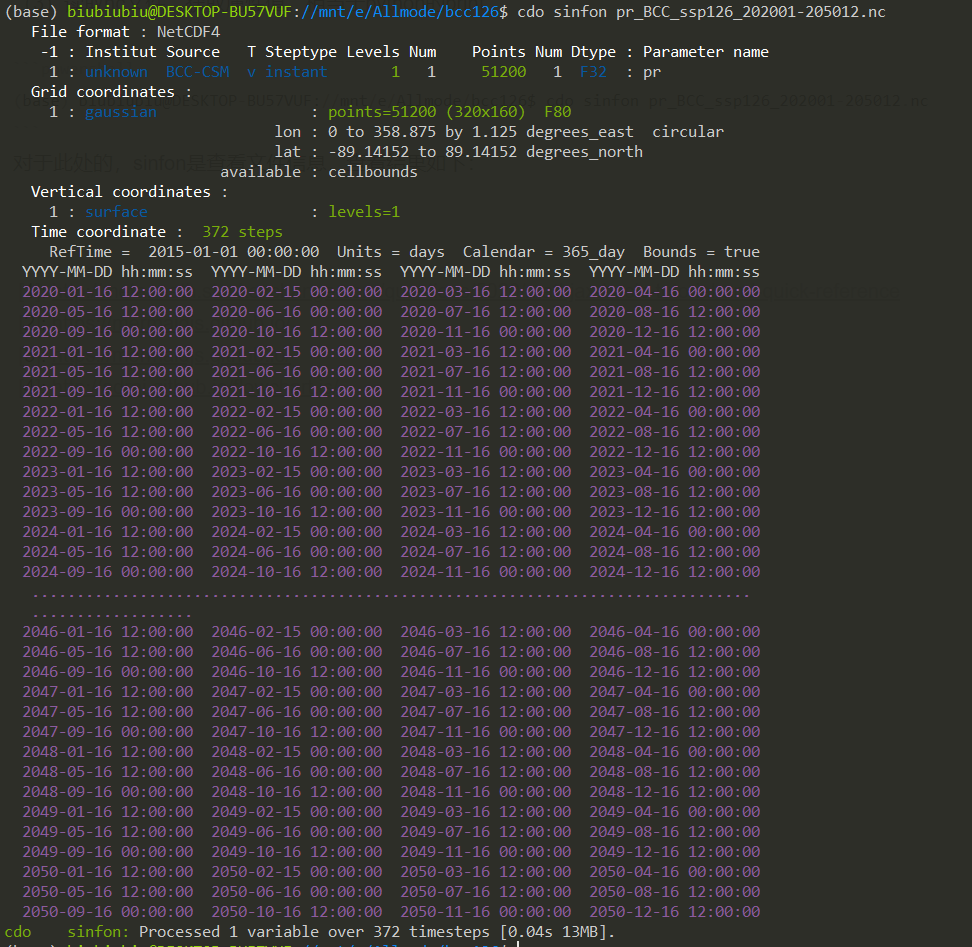Click the 'circular' text in the lon line

687,132
